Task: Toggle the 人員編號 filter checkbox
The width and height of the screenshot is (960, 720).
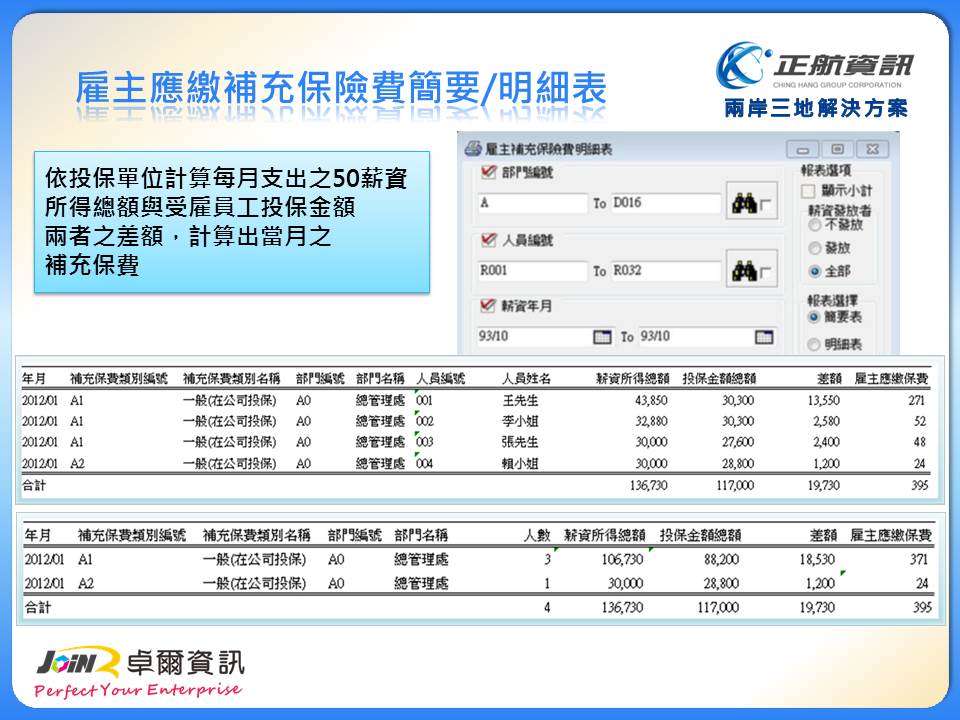Action: tap(488, 240)
